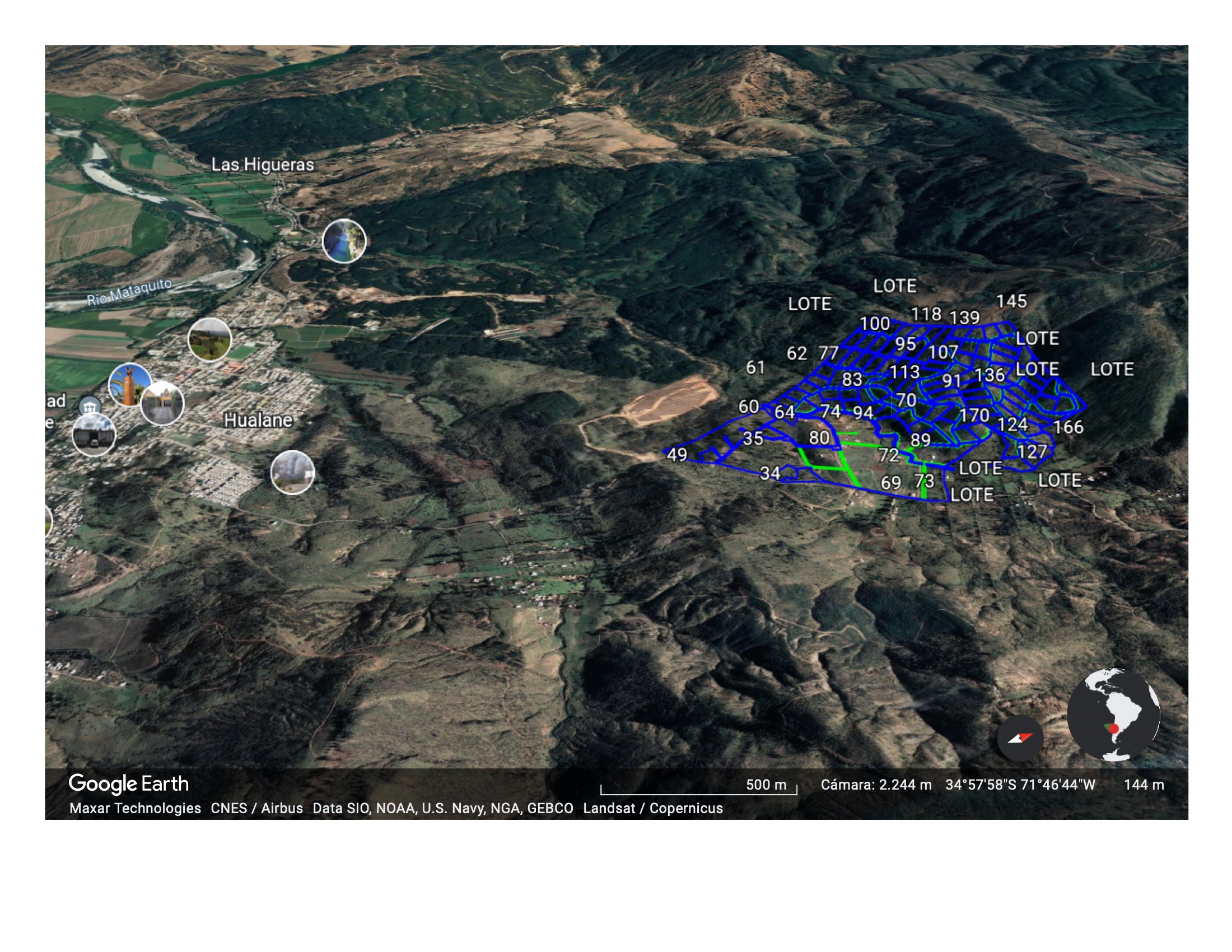Select lot number 49 label
Screen dimensions: 1232x952
(677, 455)
